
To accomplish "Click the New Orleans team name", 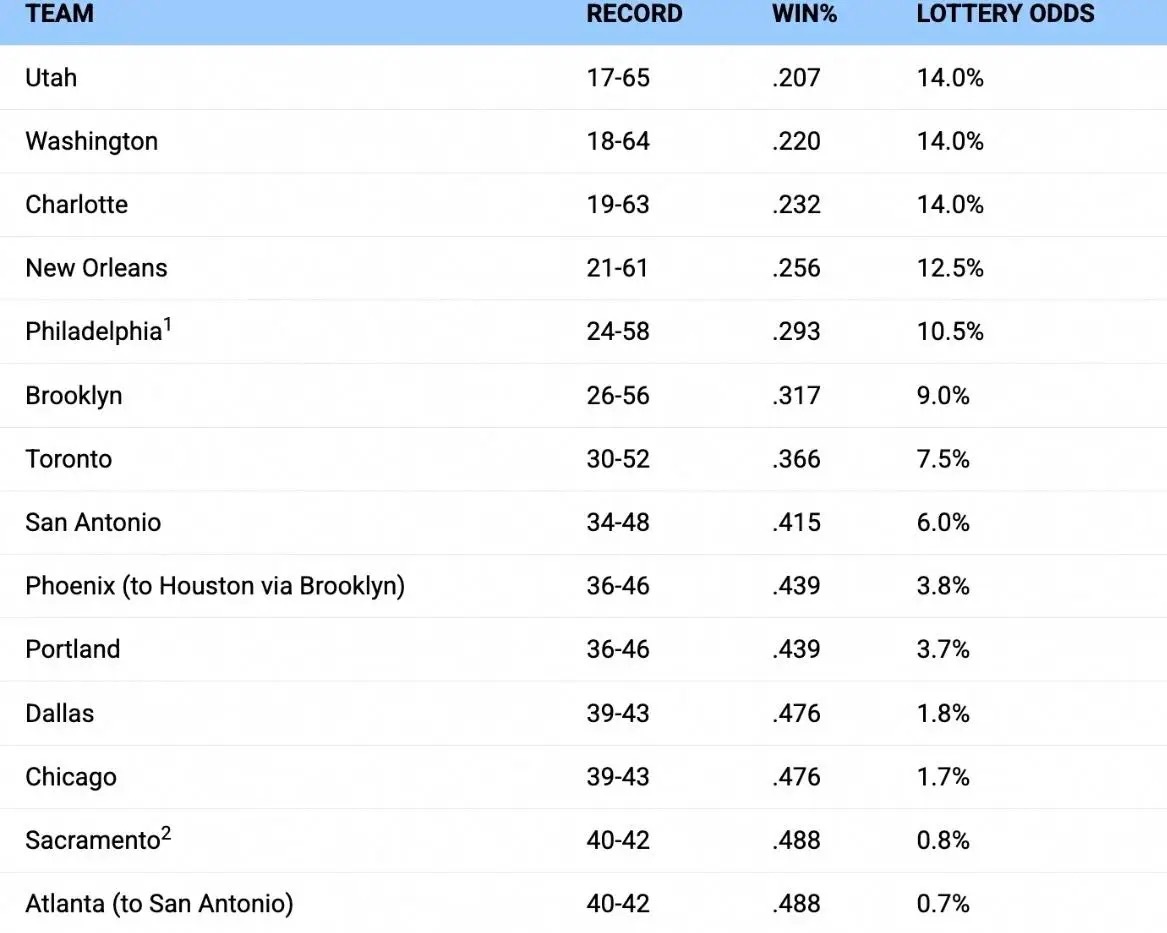I will click(x=96, y=268).
